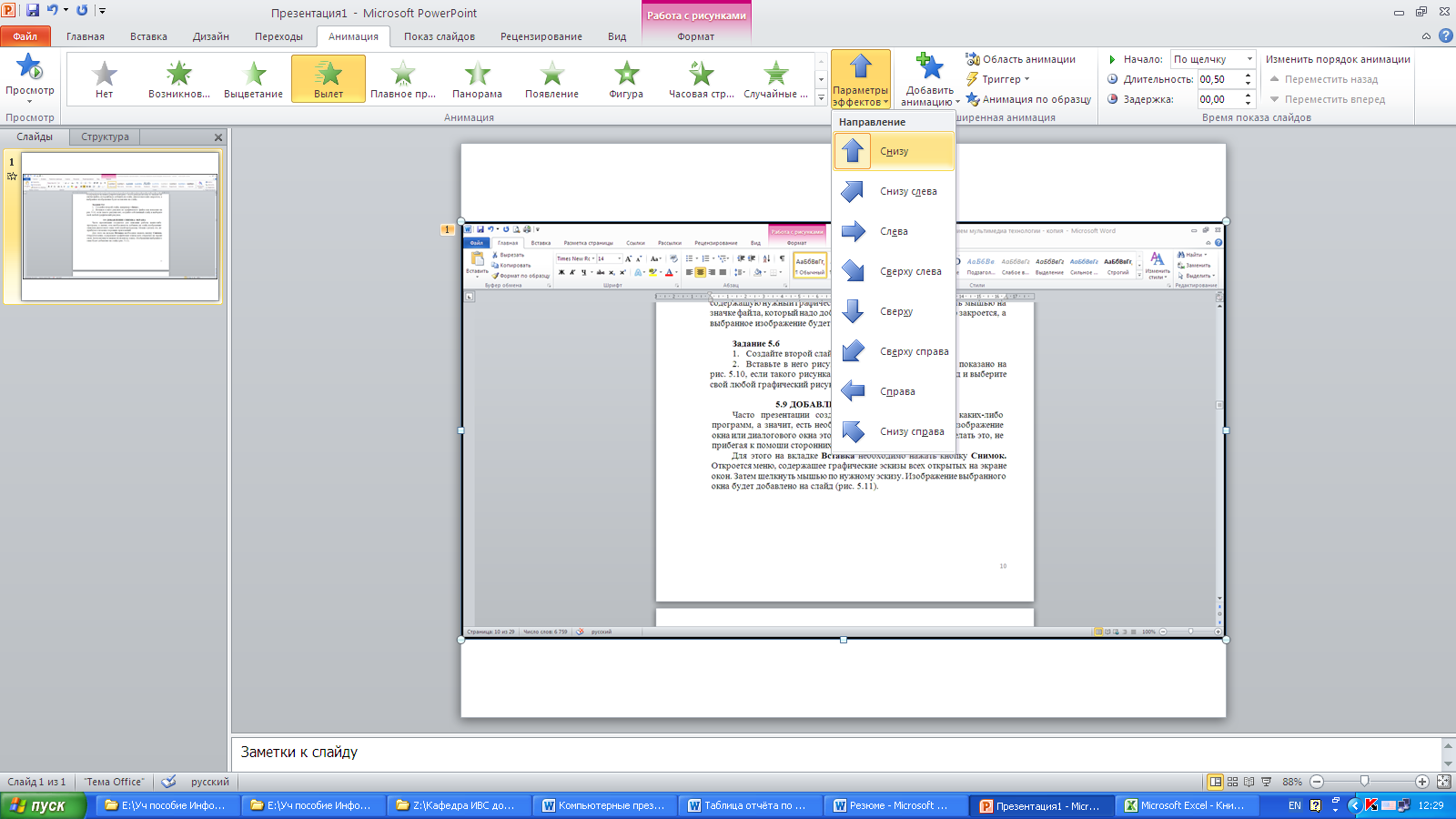
Task: Open Параметры эффектов button
Action: (x=861, y=79)
